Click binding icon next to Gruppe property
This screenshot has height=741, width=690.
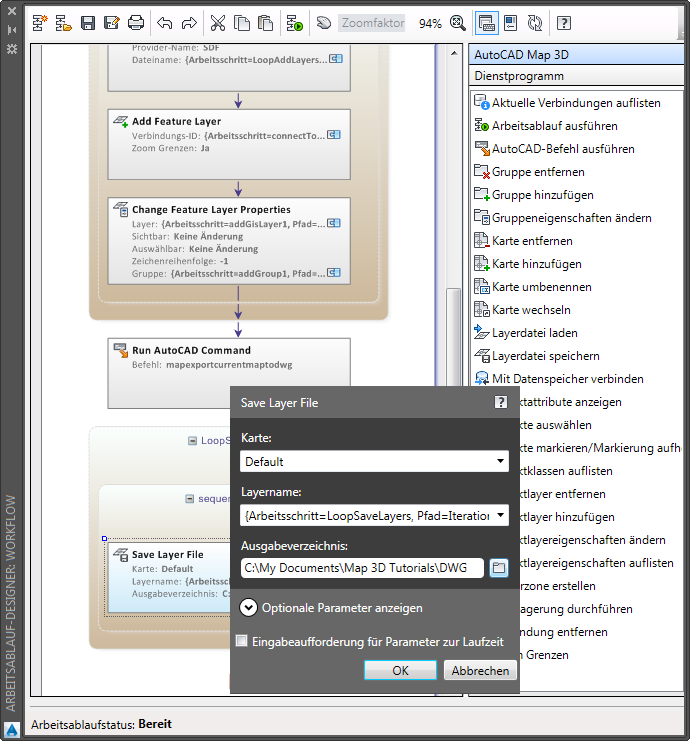click(x=334, y=273)
